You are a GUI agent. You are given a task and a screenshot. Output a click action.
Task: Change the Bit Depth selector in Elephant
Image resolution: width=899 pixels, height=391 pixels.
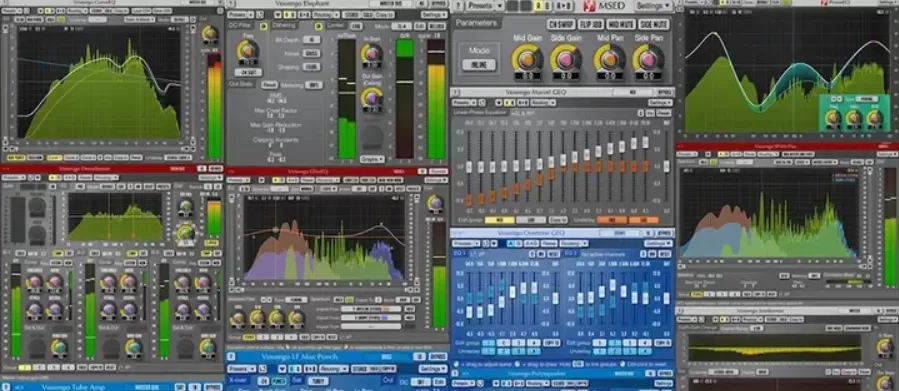pyautogui.click(x=311, y=40)
